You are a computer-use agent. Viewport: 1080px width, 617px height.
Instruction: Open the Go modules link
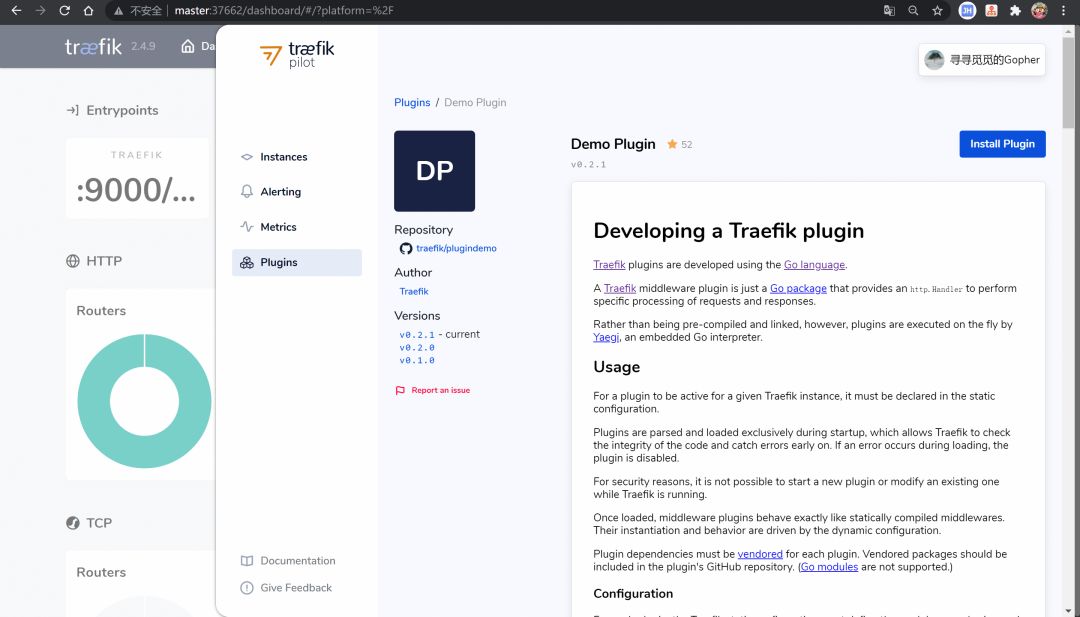click(829, 567)
